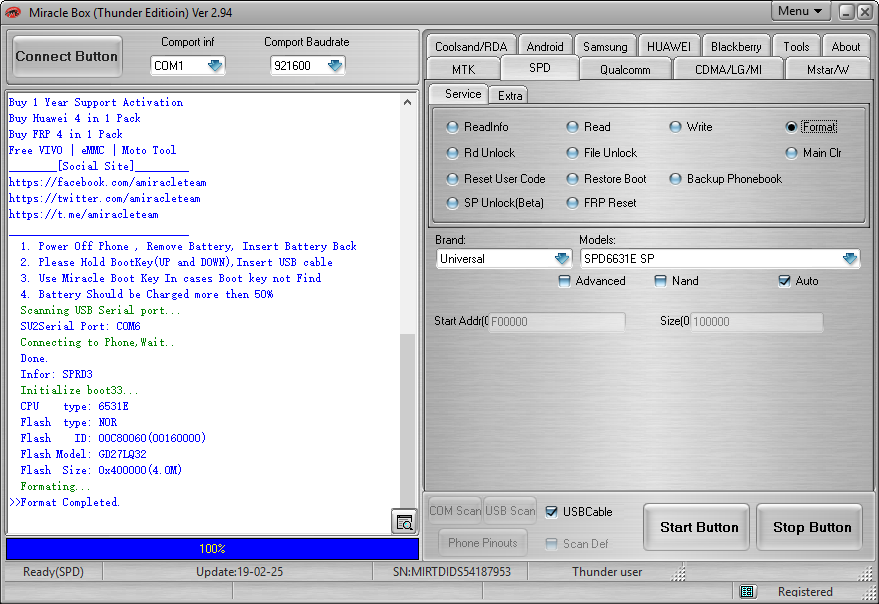
Task: Click the status bar keyboard icon near Registered
Action: 746,591
